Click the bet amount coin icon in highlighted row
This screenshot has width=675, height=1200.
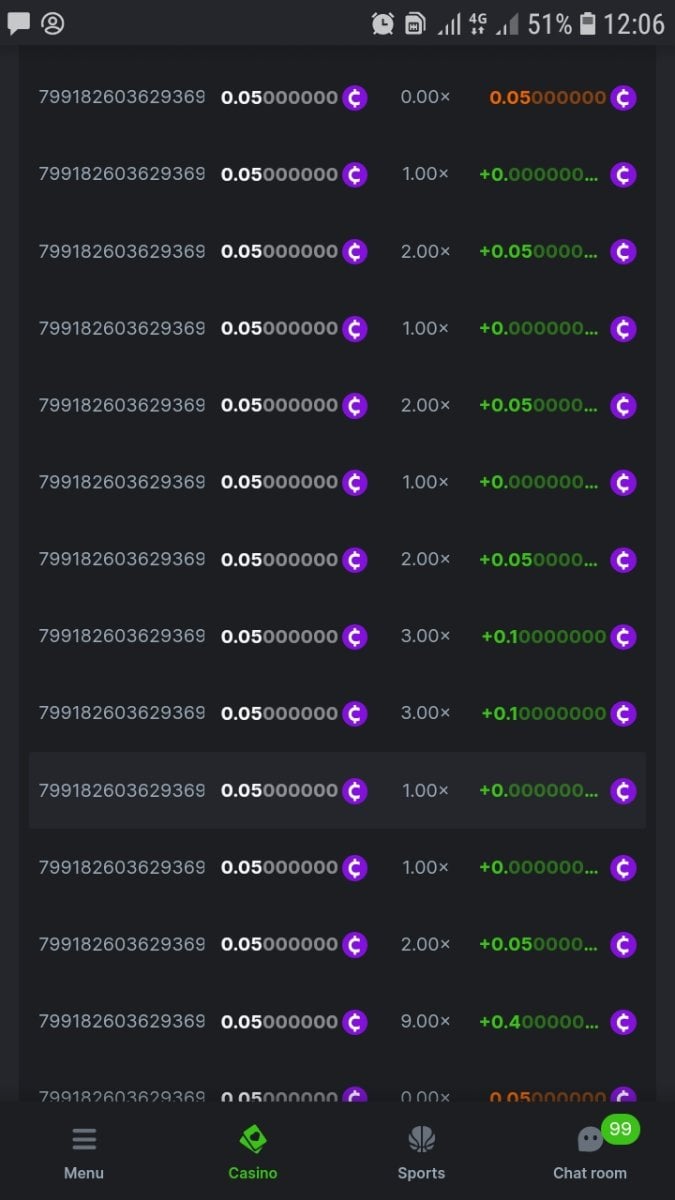pos(355,791)
